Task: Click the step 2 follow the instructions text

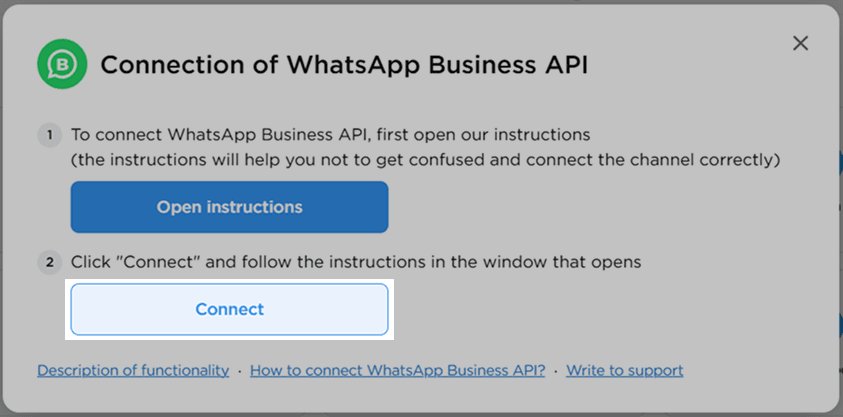Action: [356, 262]
